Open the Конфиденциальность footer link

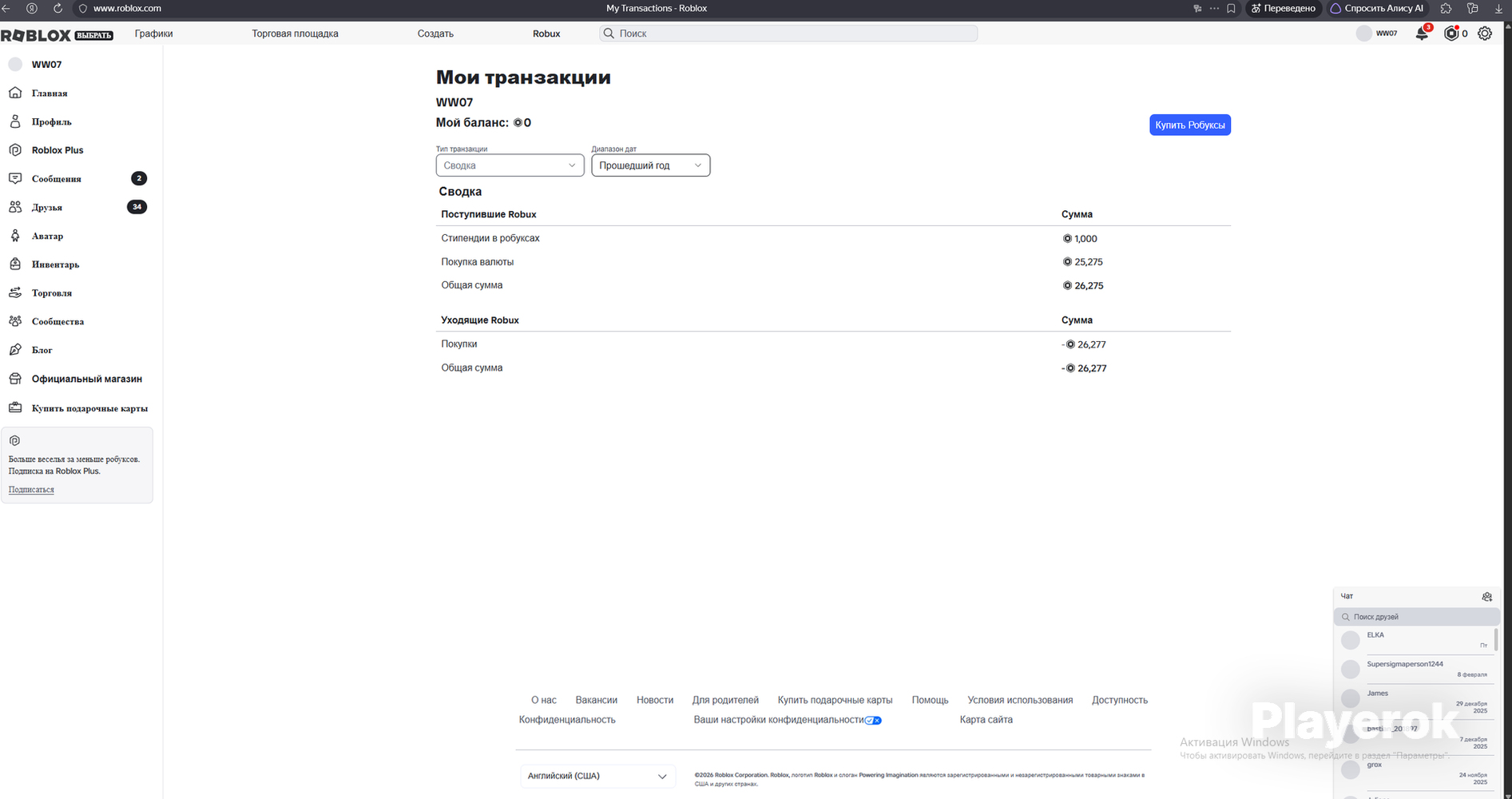pos(567,720)
